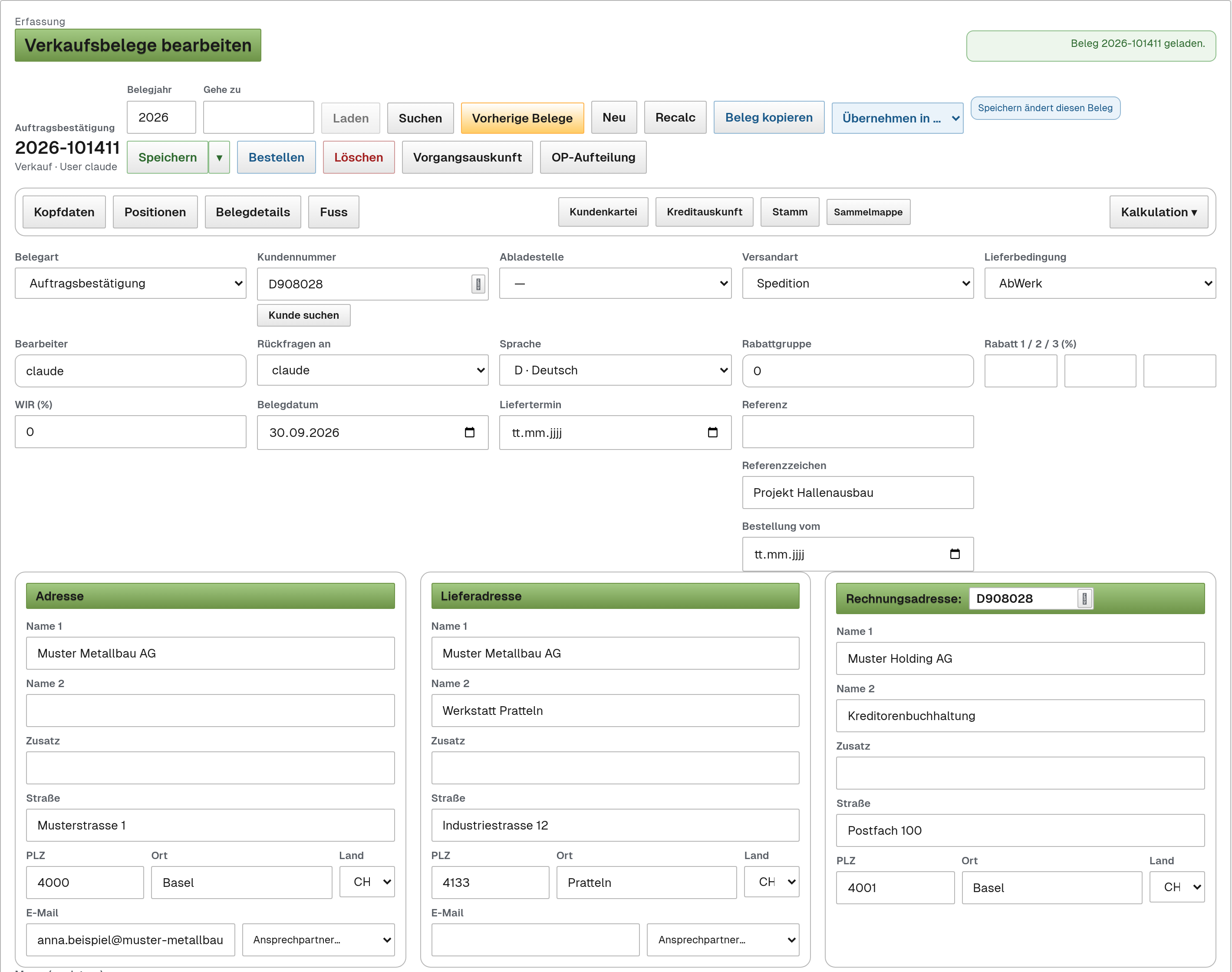Image resolution: width=1232 pixels, height=972 pixels.
Task: Open the Bestellung vom calendar icon
Action: 955,554
